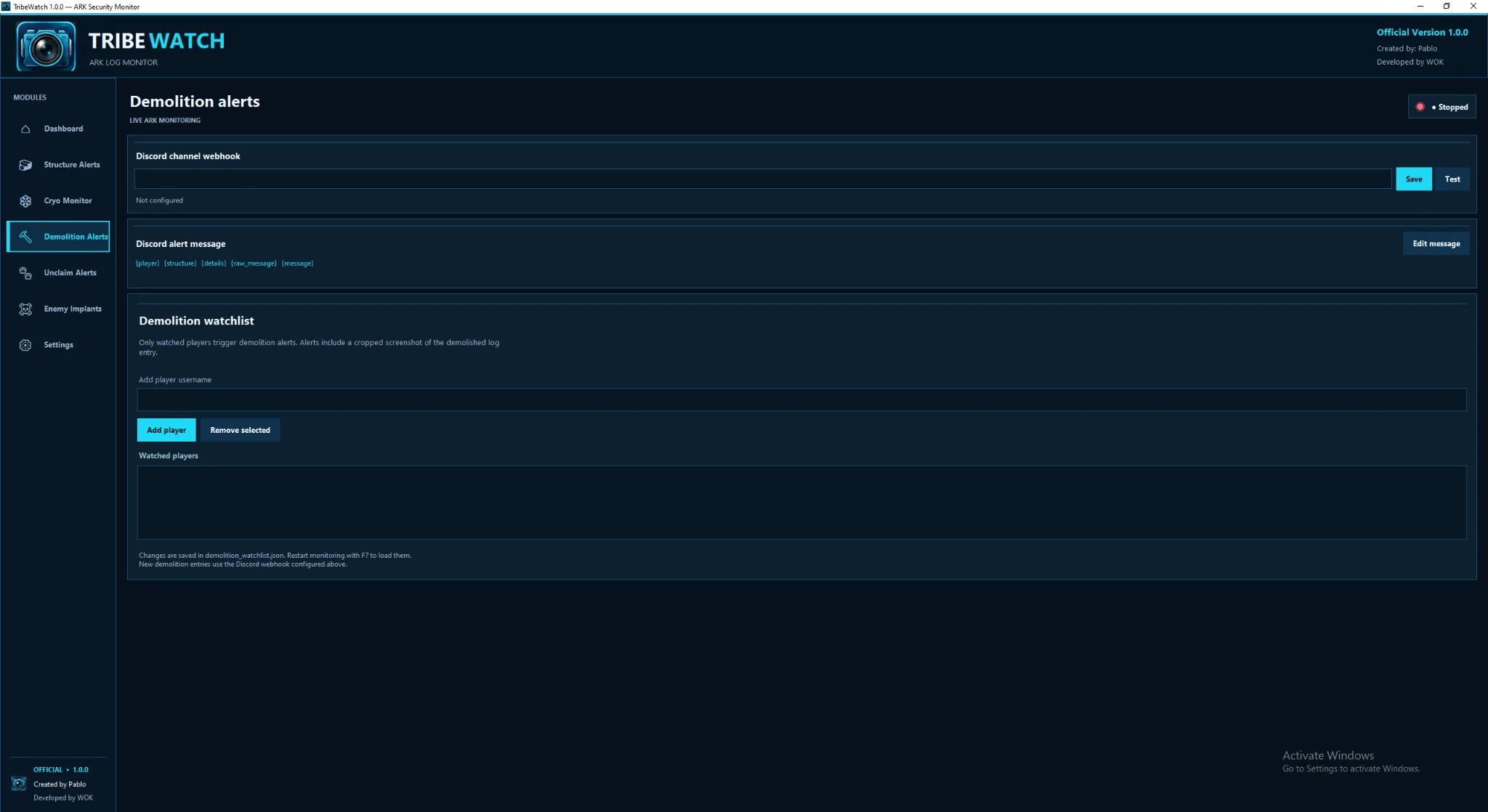
Task: Close the TribeWatch window
Action: pos(1473,7)
